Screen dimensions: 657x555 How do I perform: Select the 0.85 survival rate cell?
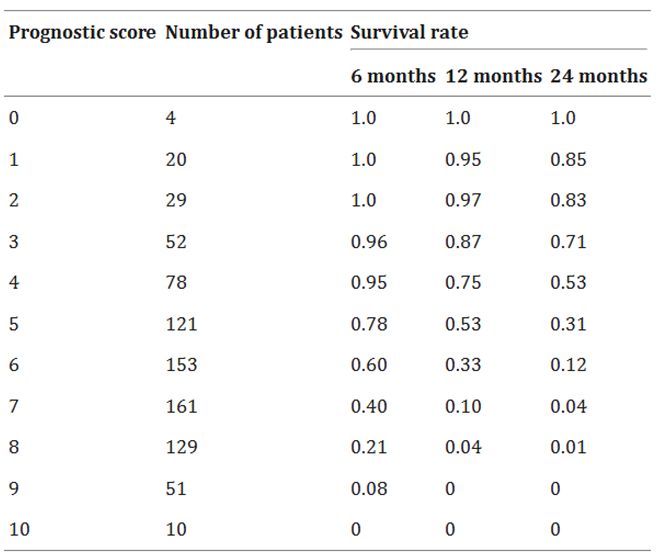coord(568,159)
